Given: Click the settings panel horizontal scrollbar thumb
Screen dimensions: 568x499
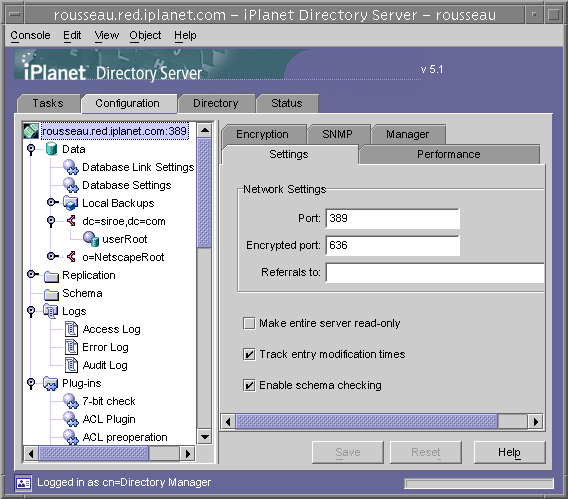Looking at the screenshot, I should tap(367, 422).
